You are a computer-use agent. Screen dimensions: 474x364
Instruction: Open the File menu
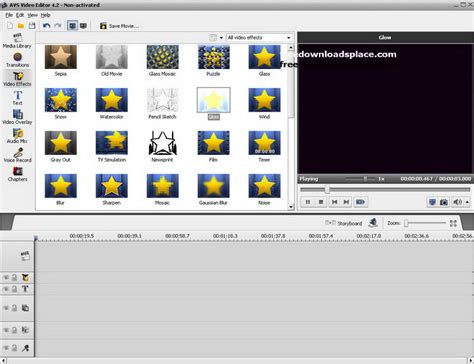pos(9,15)
